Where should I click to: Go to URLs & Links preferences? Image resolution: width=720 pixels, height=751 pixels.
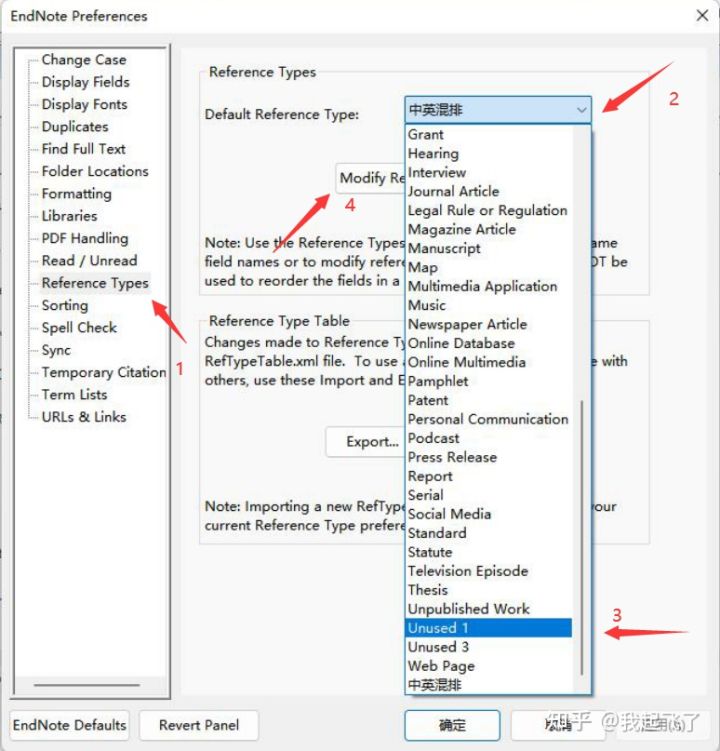pyautogui.click(x=84, y=417)
